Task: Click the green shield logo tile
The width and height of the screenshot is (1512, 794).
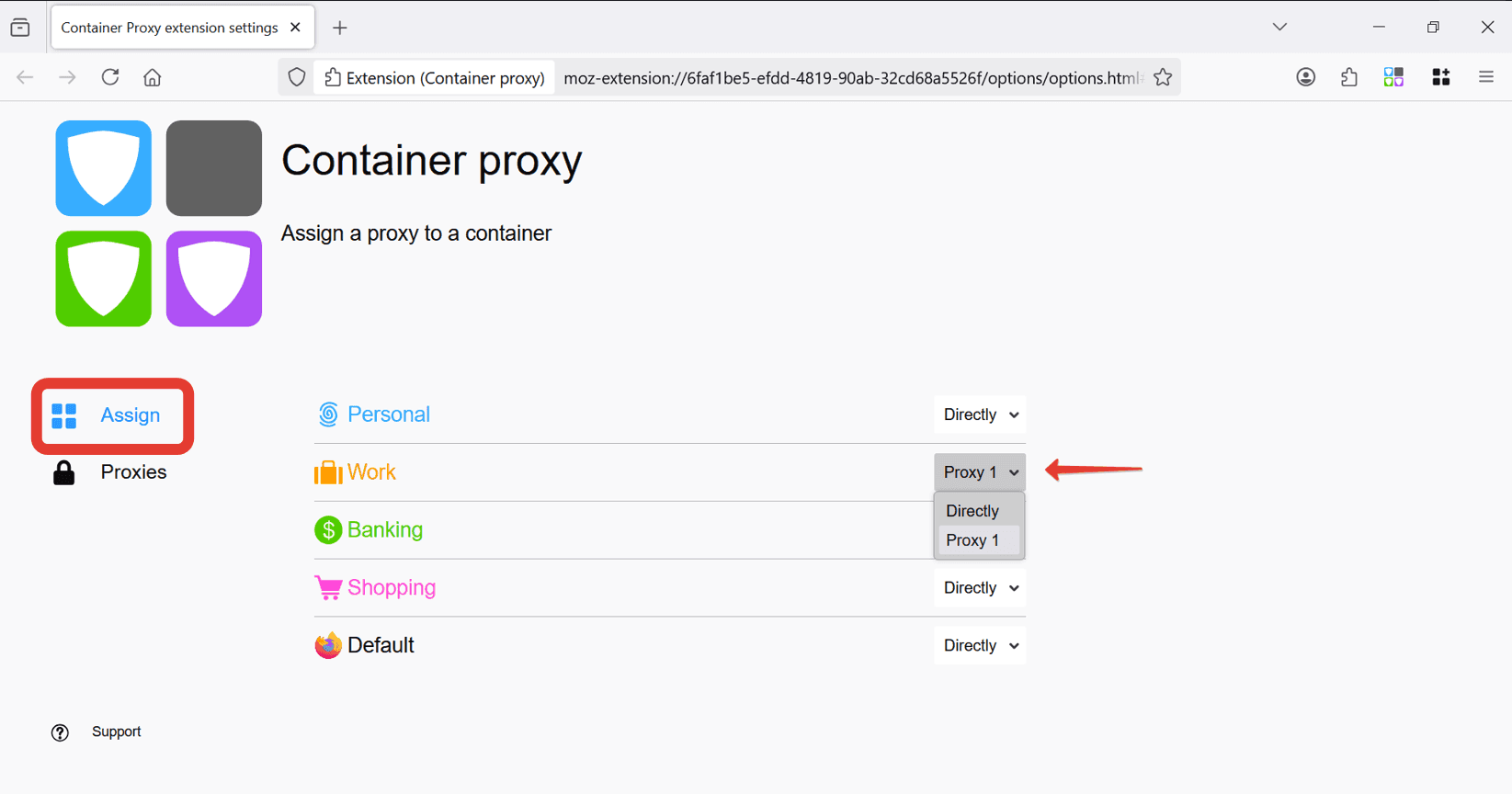Action: 104,278
